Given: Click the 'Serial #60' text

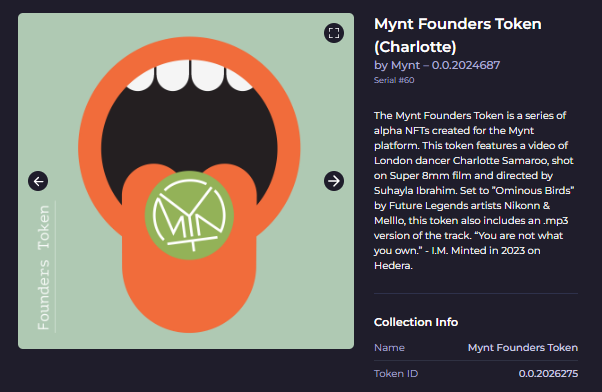Looking at the screenshot, I should 394,80.
